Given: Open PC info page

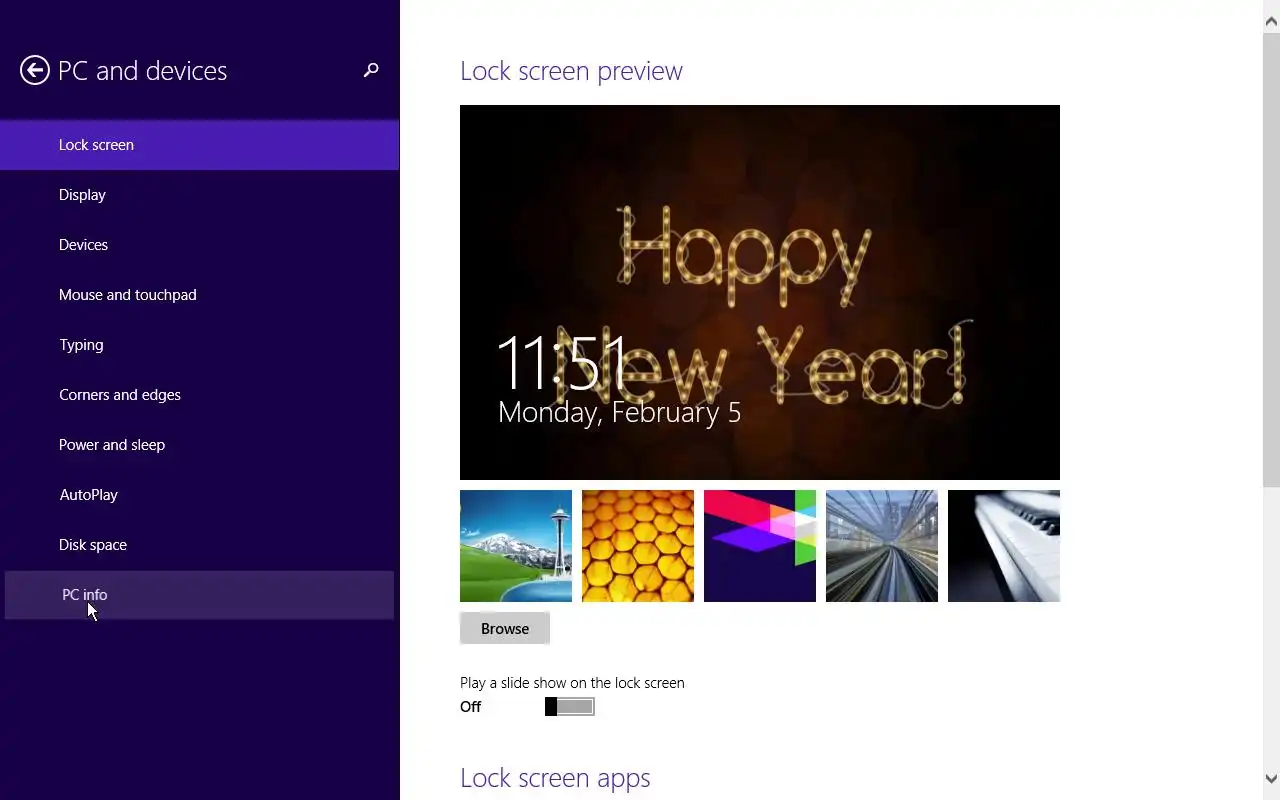Looking at the screenshot, I should (x=200, y=595).
